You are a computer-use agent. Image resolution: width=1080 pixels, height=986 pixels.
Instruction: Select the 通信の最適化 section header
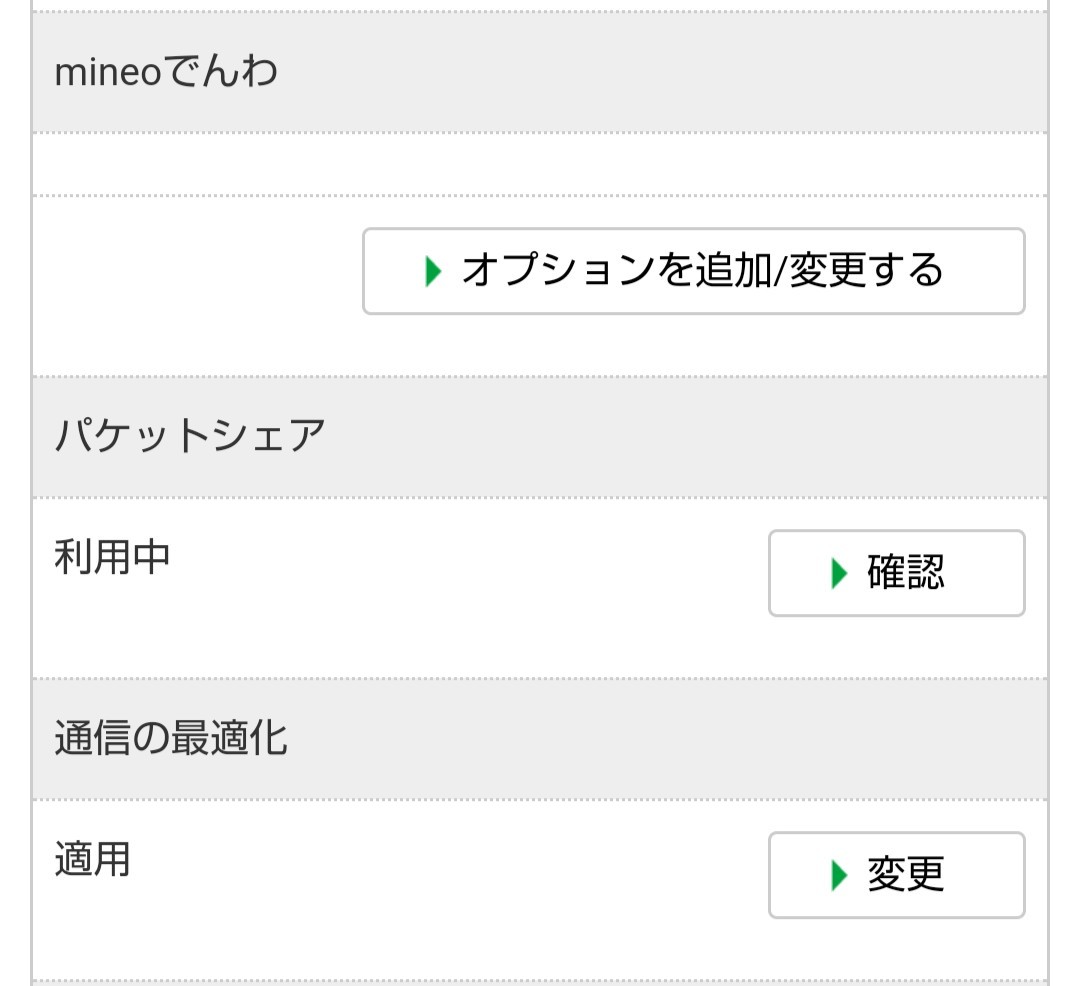540,739
